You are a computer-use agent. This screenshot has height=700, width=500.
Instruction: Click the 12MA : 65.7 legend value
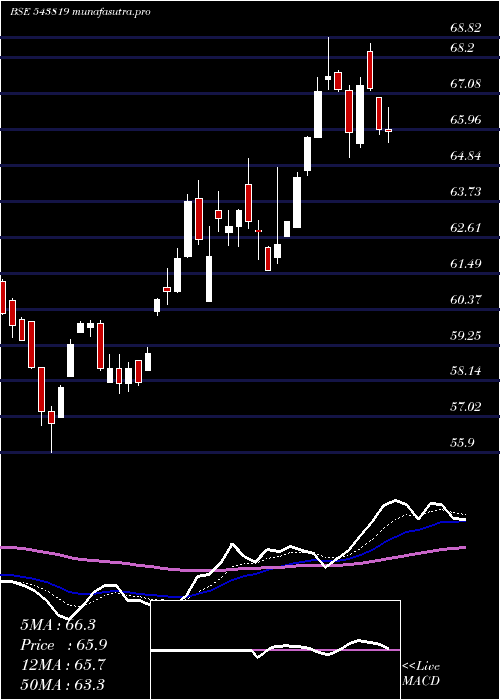(63, 665)
